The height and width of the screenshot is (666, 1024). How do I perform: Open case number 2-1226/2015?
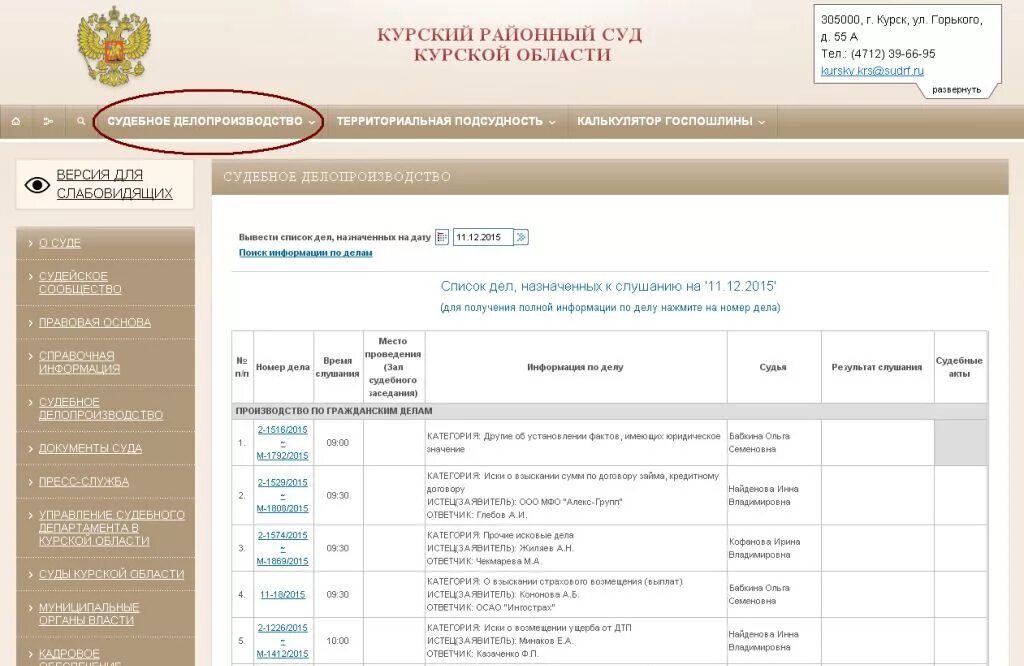coord(282,628)
